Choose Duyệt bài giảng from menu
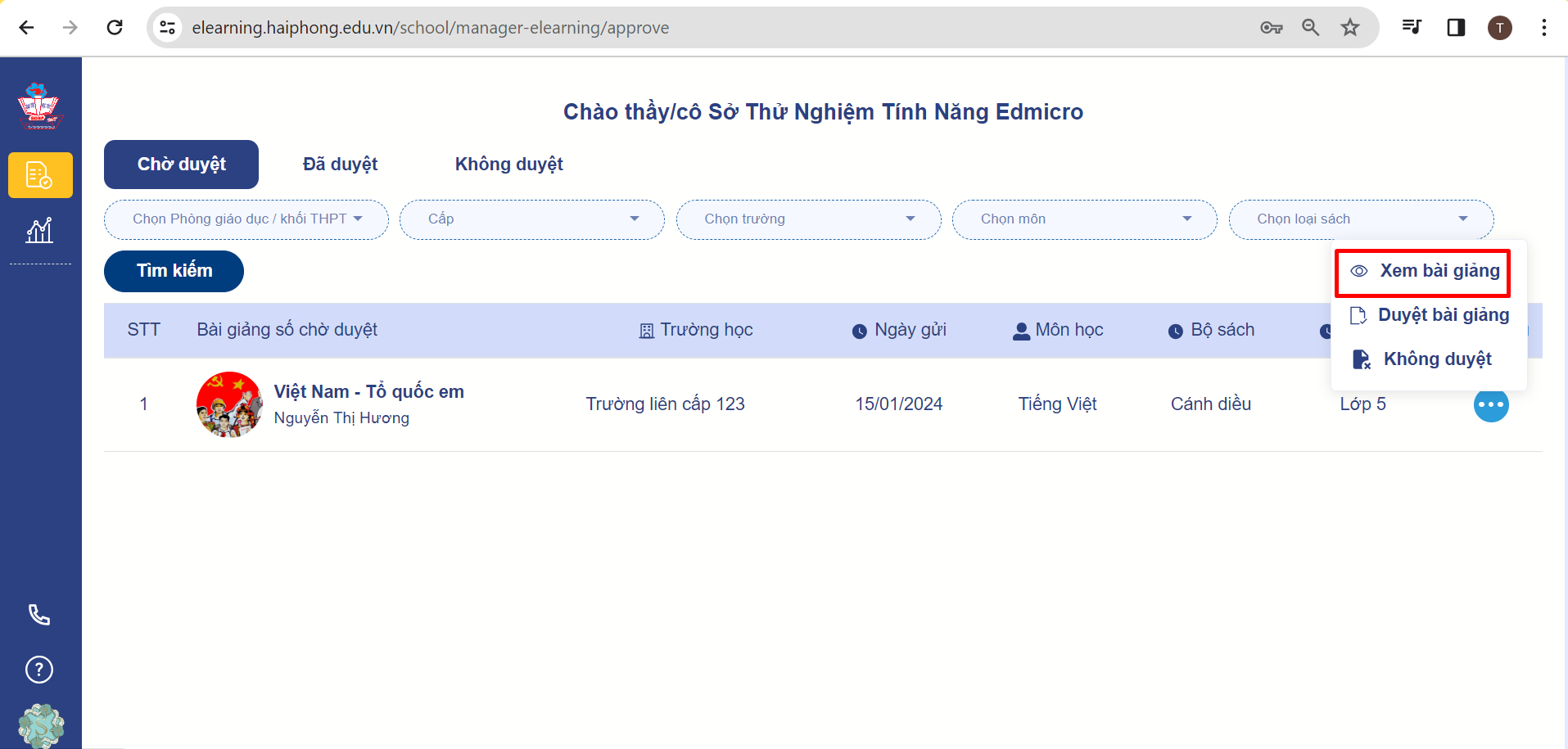The image size is (1568, 749). click(1430, 315)
